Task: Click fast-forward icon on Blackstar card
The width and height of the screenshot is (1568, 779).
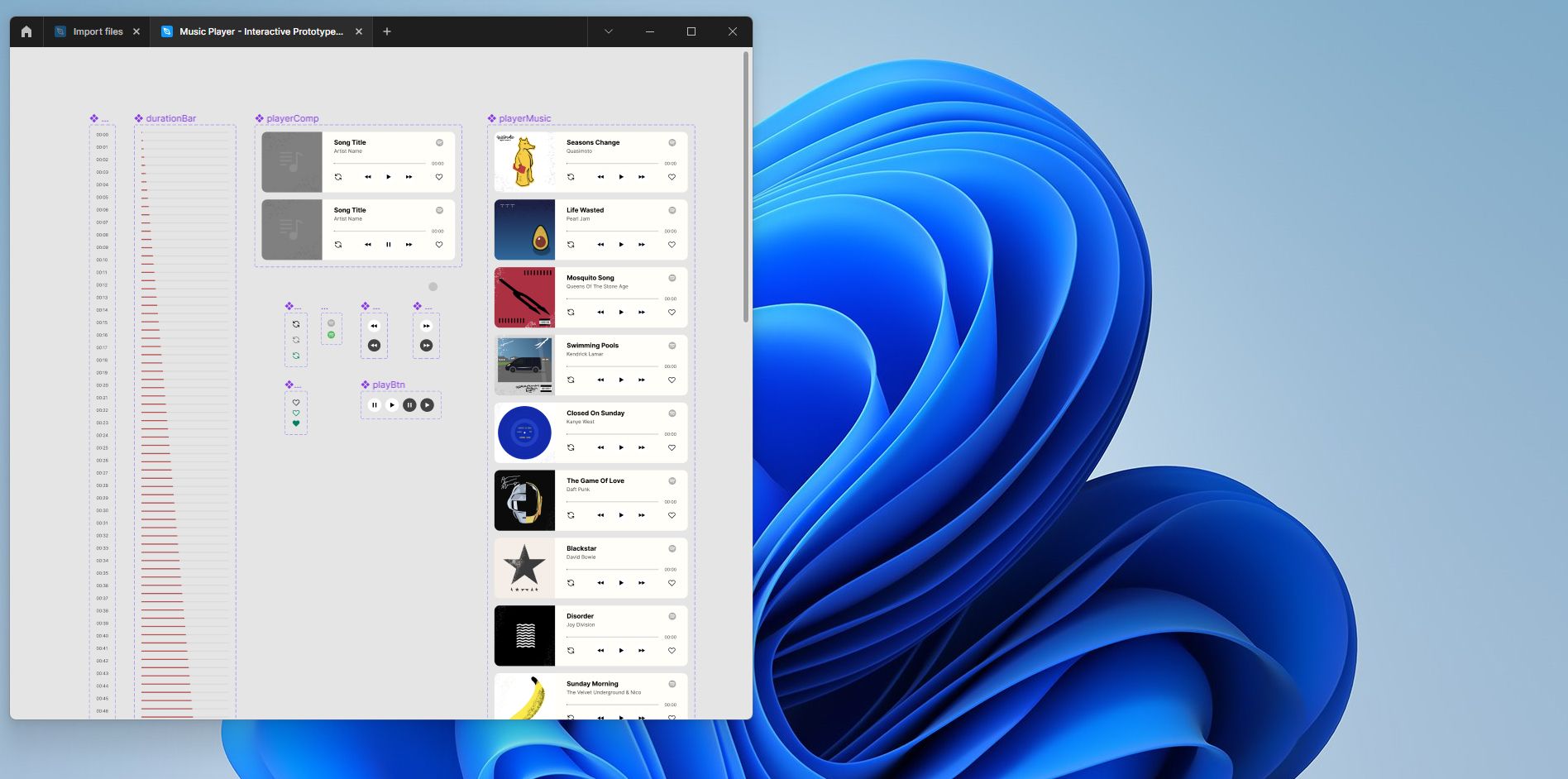Action: tap(642, 583)
